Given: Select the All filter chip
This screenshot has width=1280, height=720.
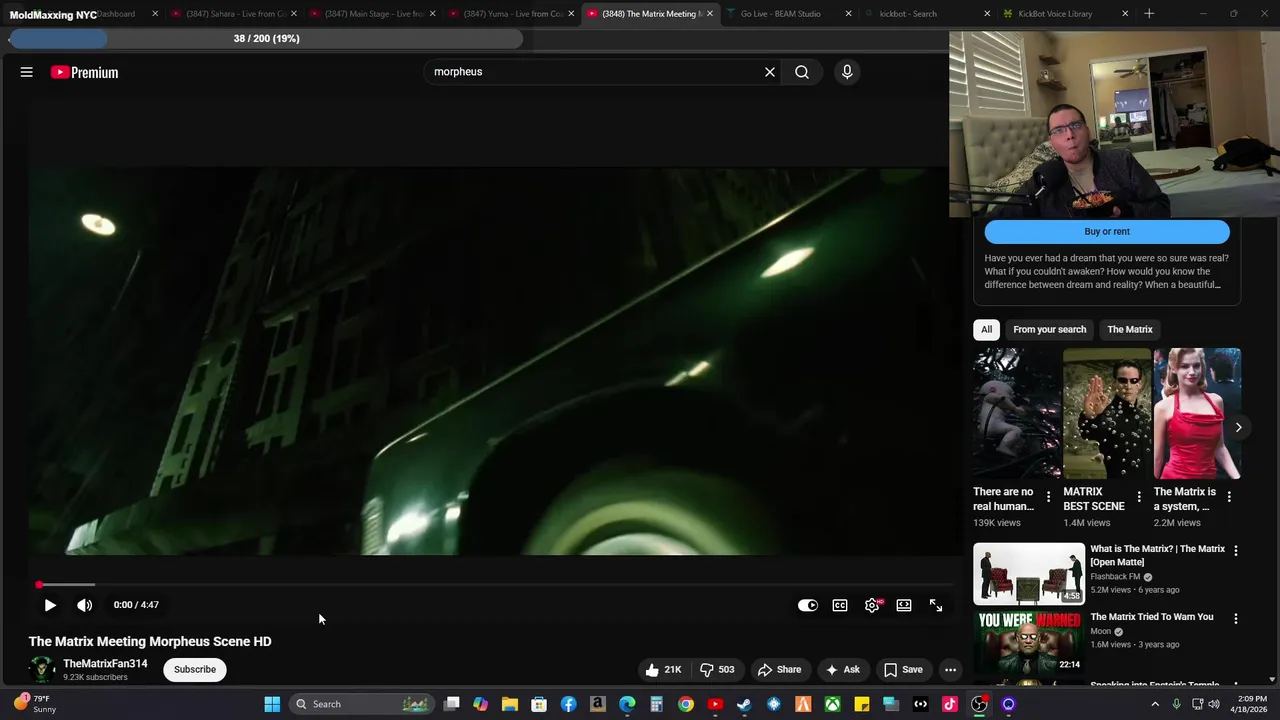Looking at the screenshot, I should coord(986,329).
